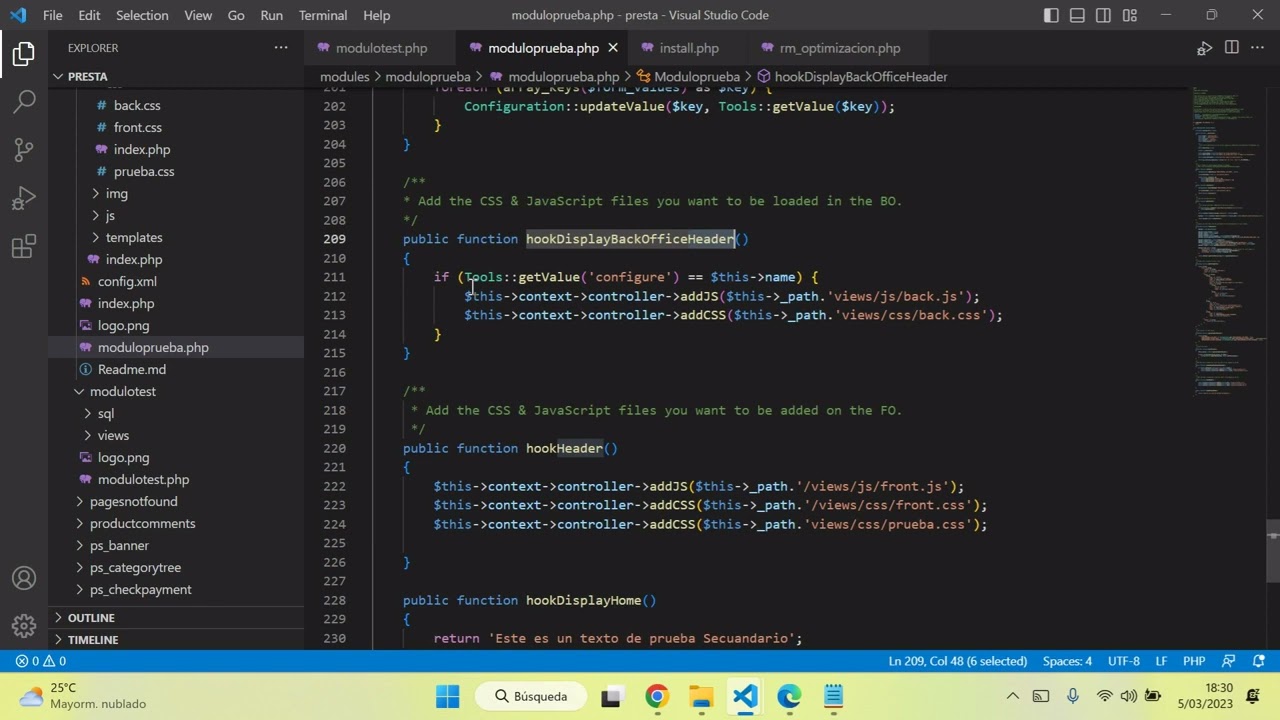Toggle the Panel layout icon
This screenshot has width=1280, height=720.
pos(1077,15)
